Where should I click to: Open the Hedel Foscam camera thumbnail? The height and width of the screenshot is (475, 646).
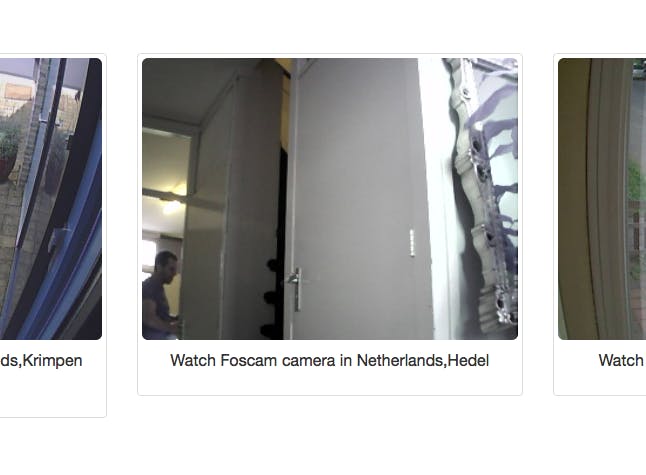330,199
